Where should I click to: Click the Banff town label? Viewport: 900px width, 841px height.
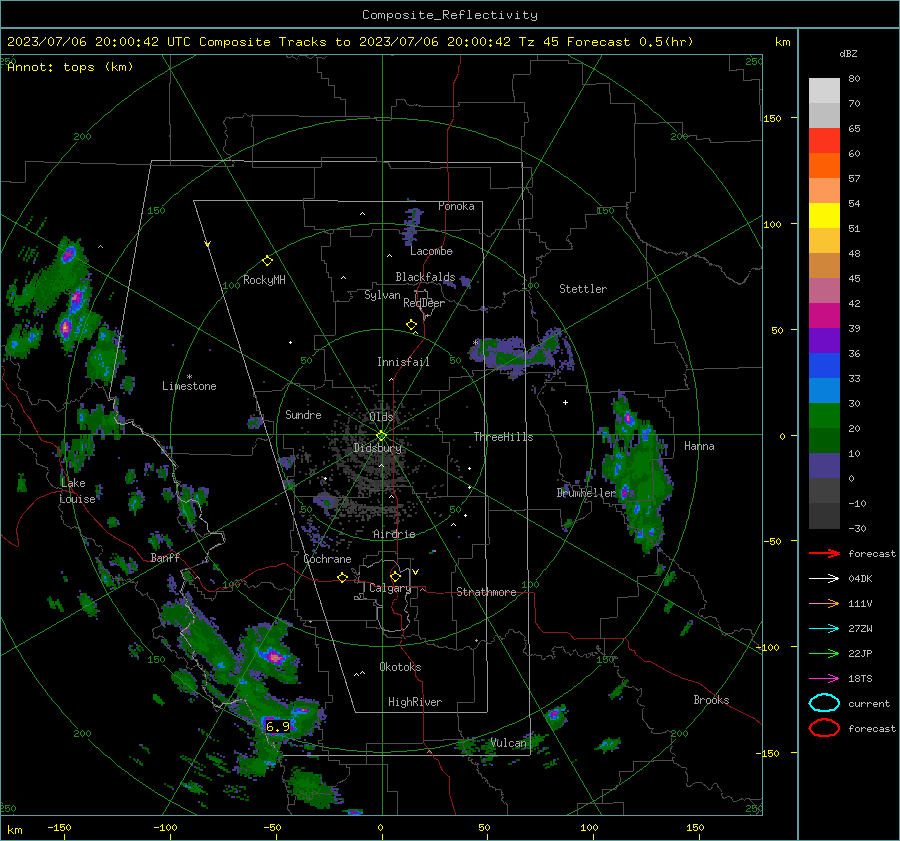coord(165,558)
